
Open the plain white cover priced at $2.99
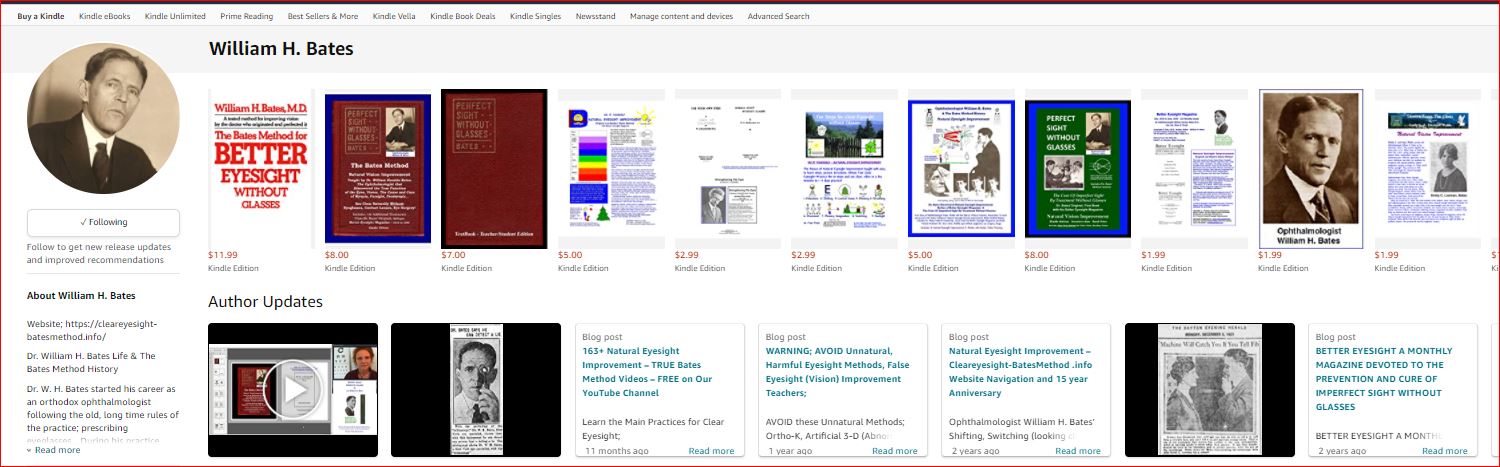728,168
